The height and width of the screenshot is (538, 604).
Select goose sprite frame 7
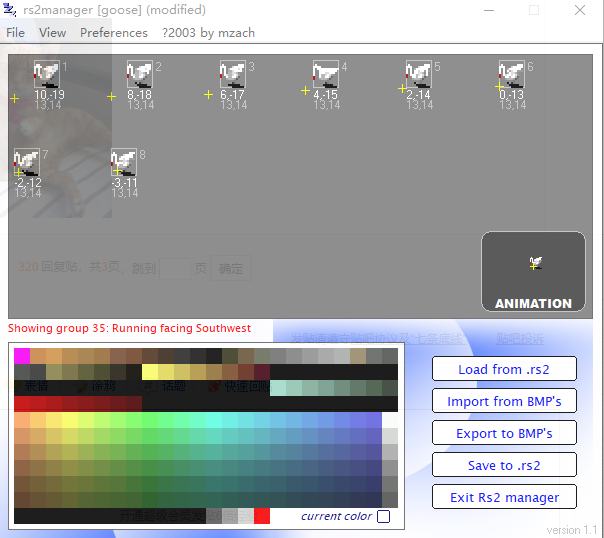(27, 162)
